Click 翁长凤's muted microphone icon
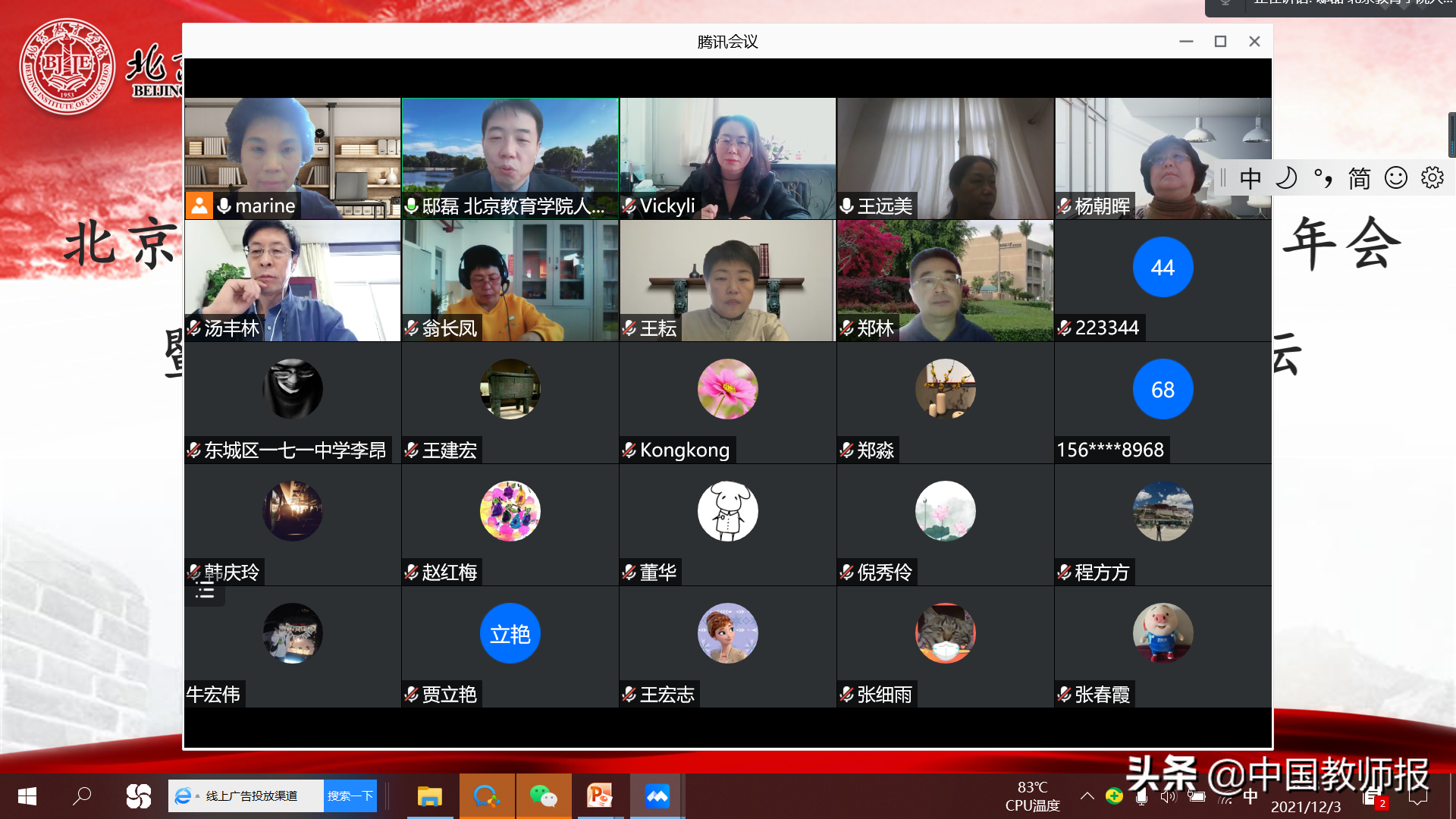This screenshot has height=819, width=1456. tap(412, 328)
